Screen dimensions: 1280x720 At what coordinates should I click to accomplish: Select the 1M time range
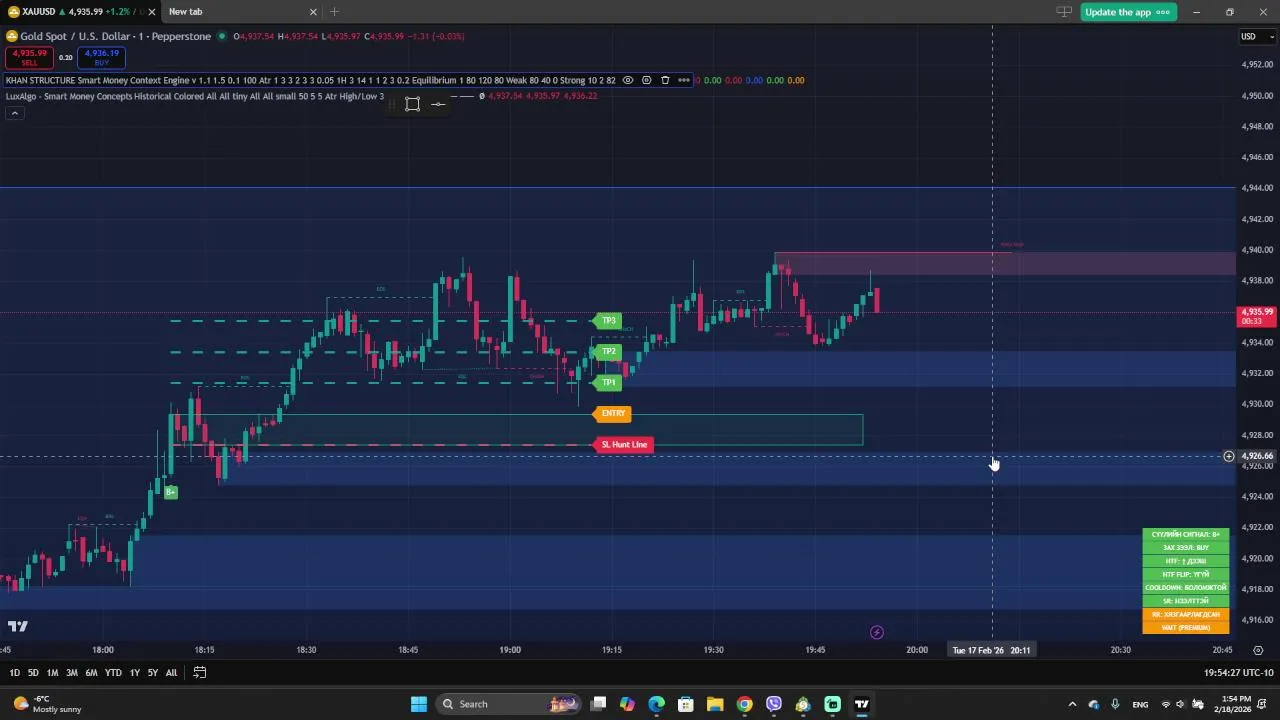click(52, 673)
